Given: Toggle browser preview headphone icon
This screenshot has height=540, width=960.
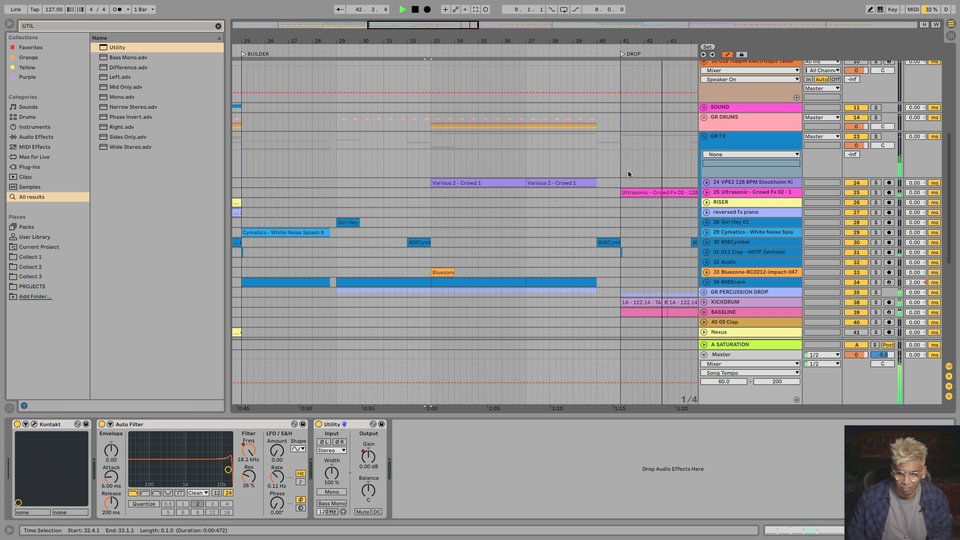Looking at the screenshot, I should pyautogui.click(x=24, y=405).
